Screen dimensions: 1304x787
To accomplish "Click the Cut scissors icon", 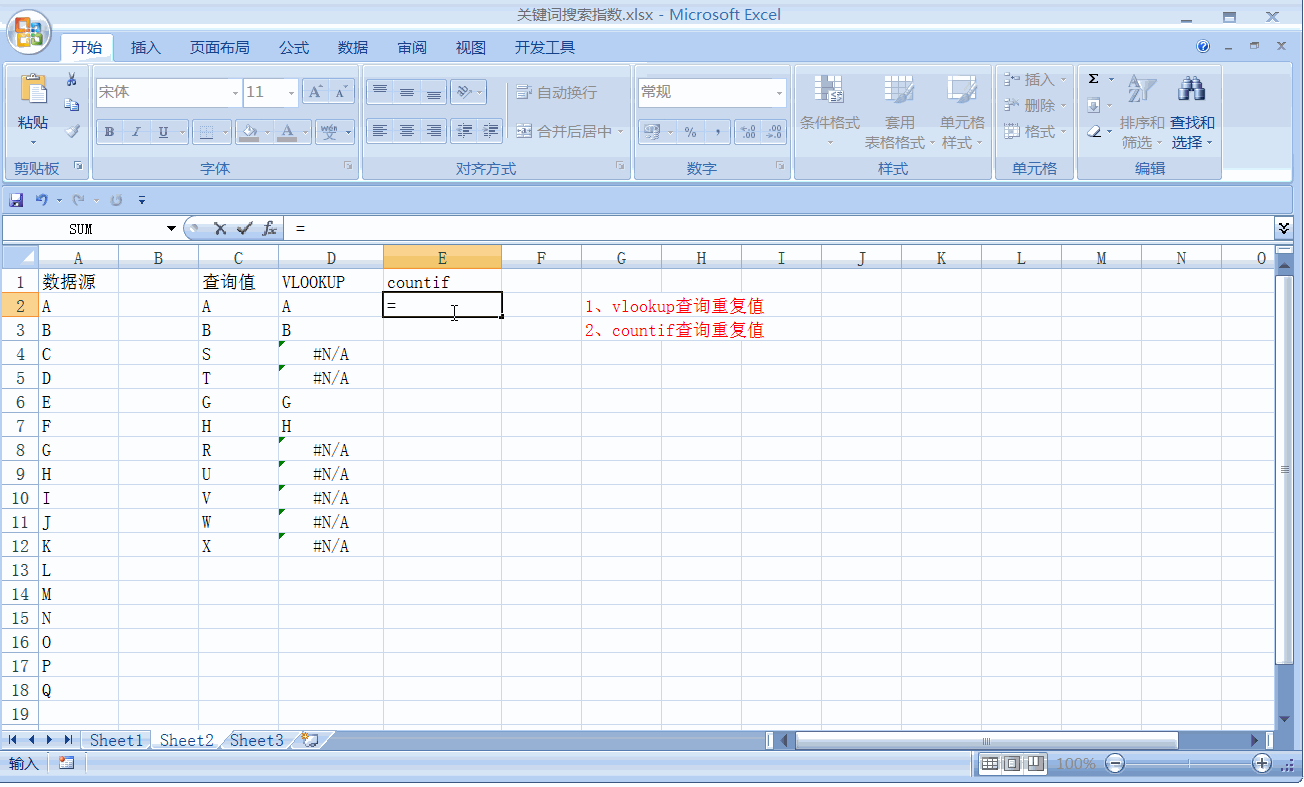I will click(x=72, y=80).
